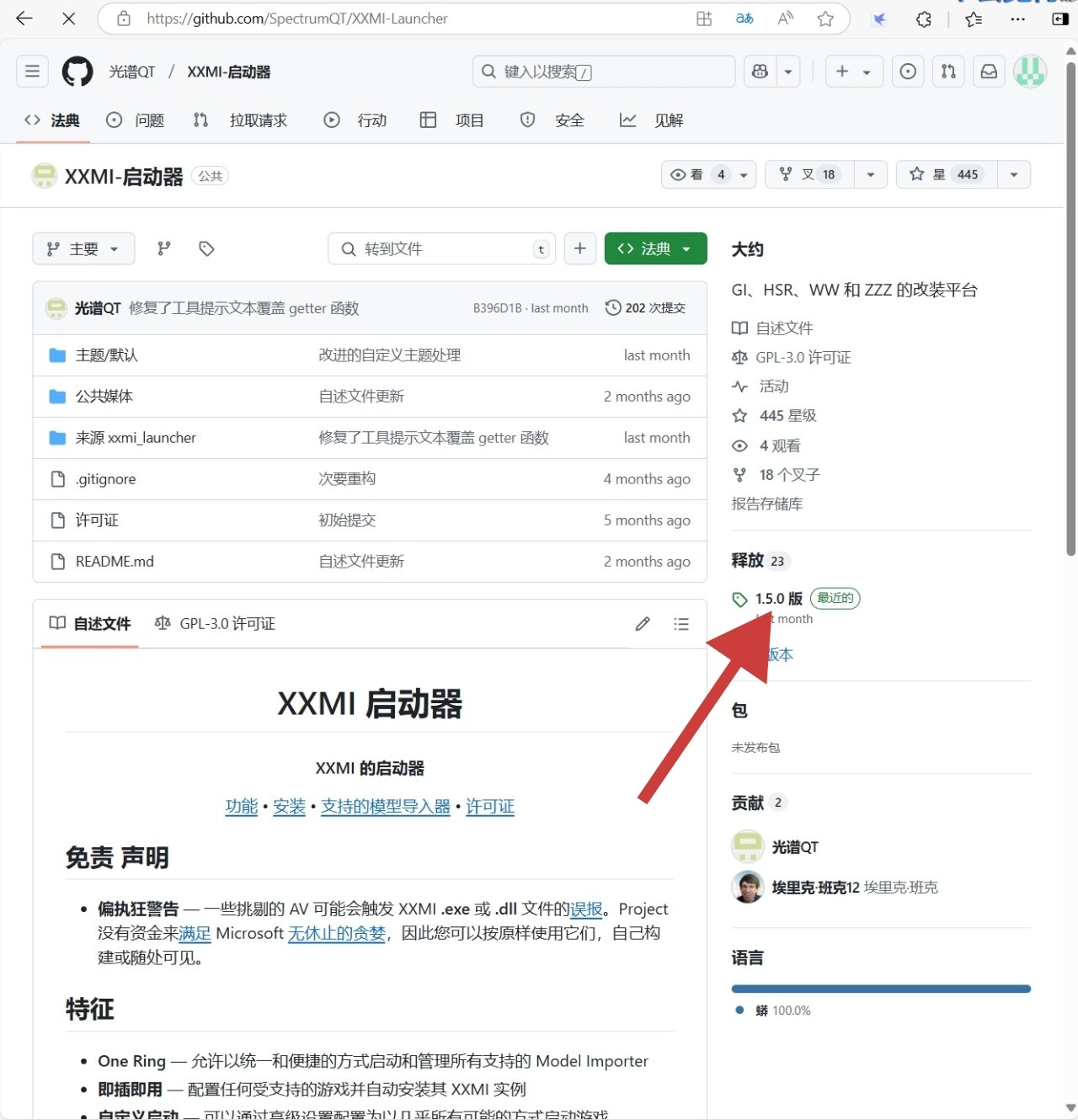Screen dimensions: 1078x1120
Task: Open the favorites list icon in the toolbar
Action: point(974,19)
